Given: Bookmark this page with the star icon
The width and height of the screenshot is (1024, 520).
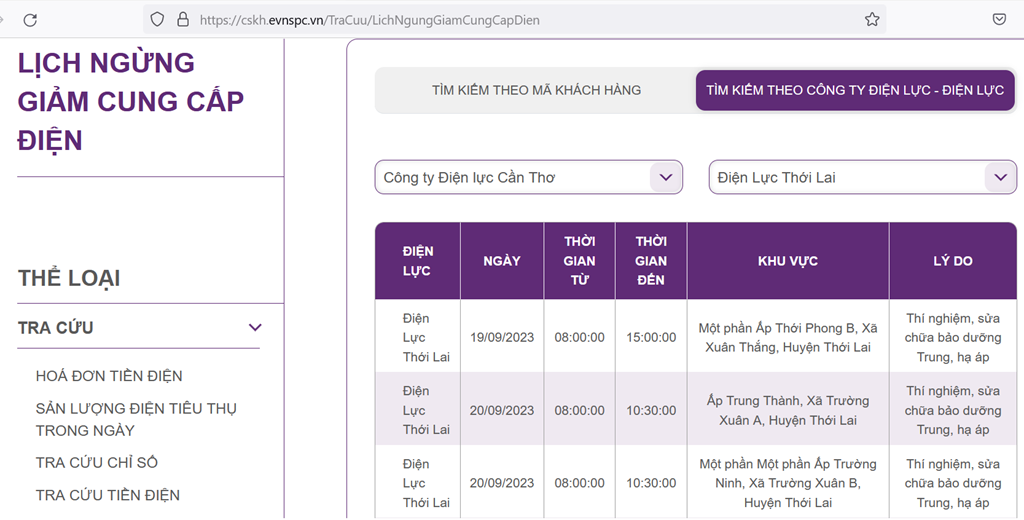Looking at the screenshot, I should 872,20.
